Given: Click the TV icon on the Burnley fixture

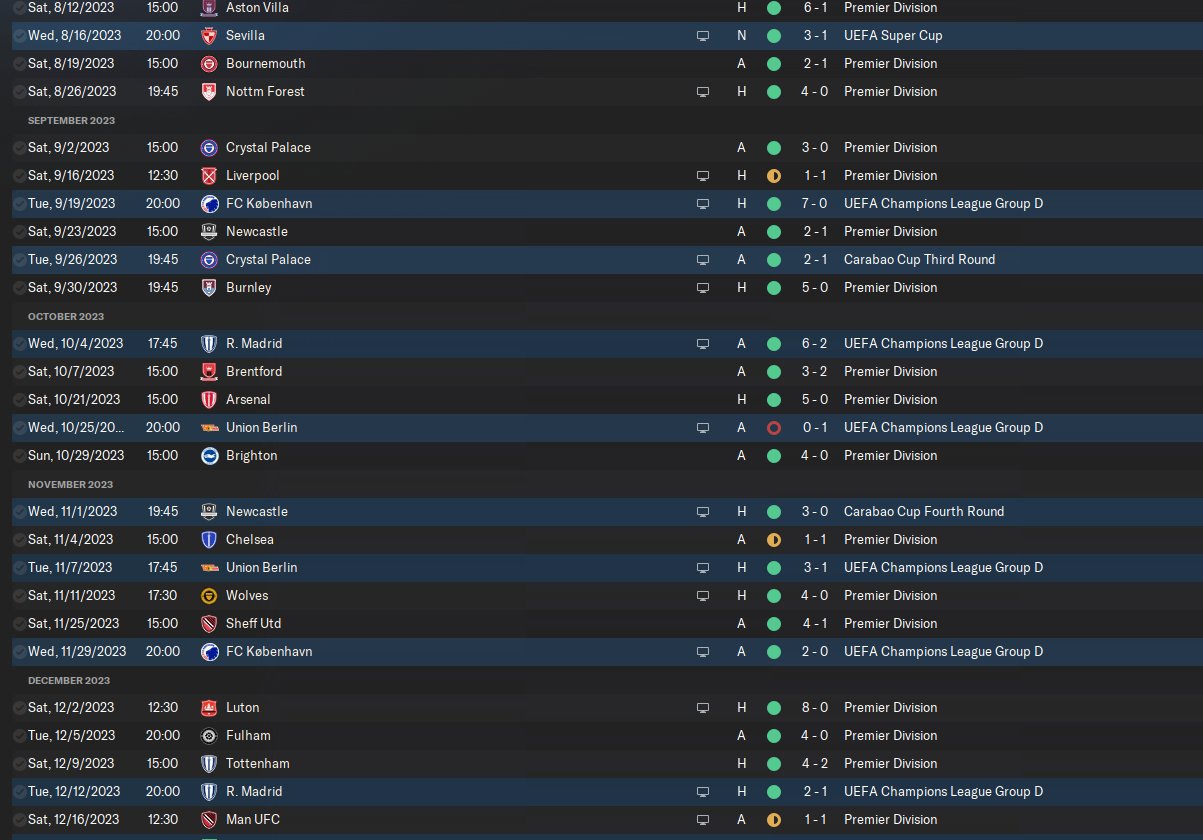Looking at the screenshot, I should [703, 287].
